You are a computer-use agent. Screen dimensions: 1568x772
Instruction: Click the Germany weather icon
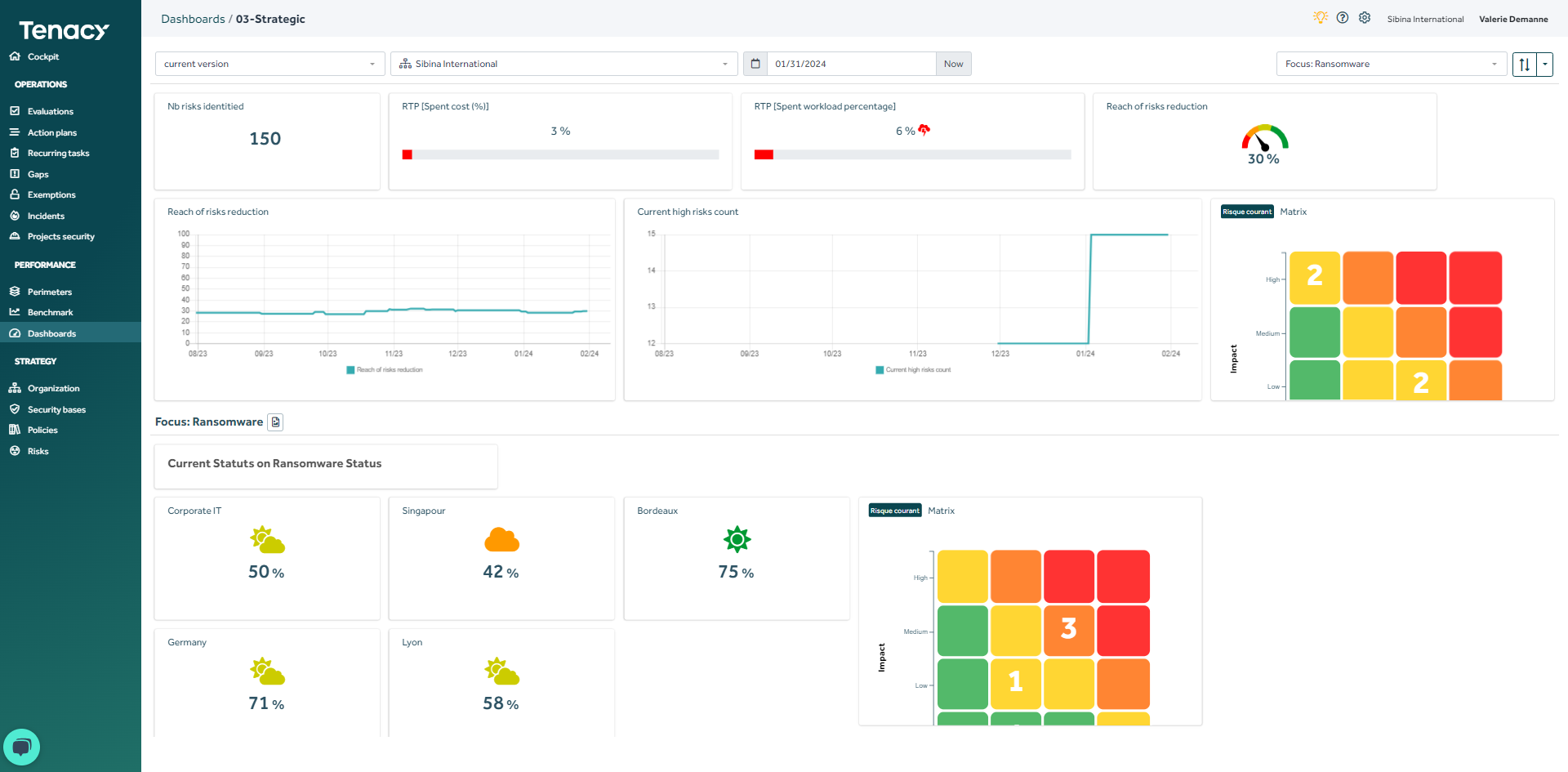click(267, 672)
